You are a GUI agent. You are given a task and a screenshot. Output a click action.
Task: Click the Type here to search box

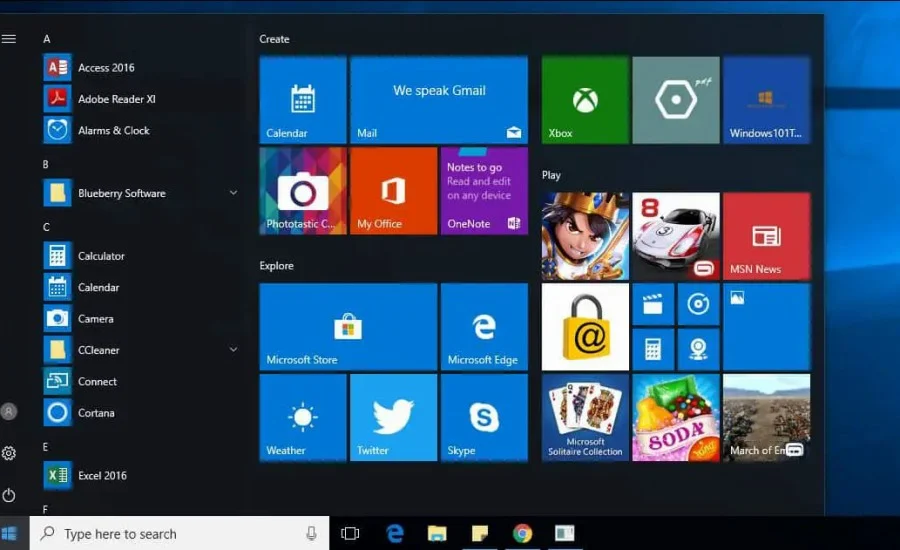pos(179,534)
